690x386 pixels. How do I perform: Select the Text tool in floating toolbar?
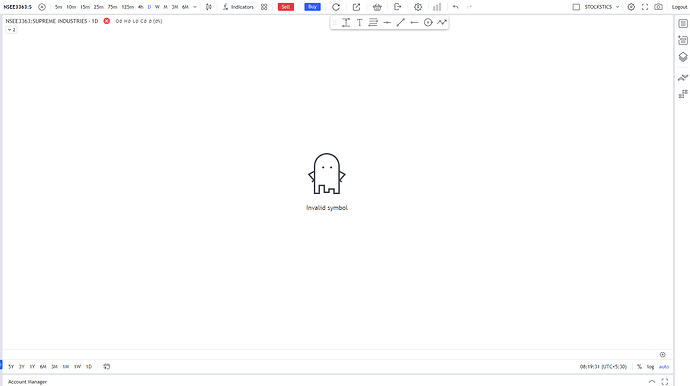[x=360, y=22]
